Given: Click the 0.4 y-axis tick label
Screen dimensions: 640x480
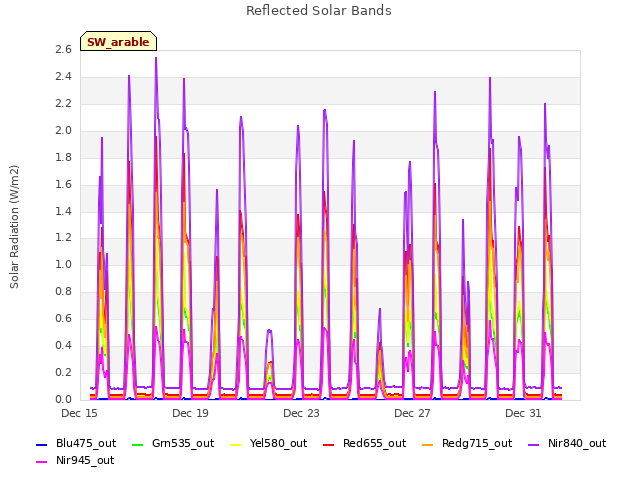Looking at the screenshot, I should 64,345.
